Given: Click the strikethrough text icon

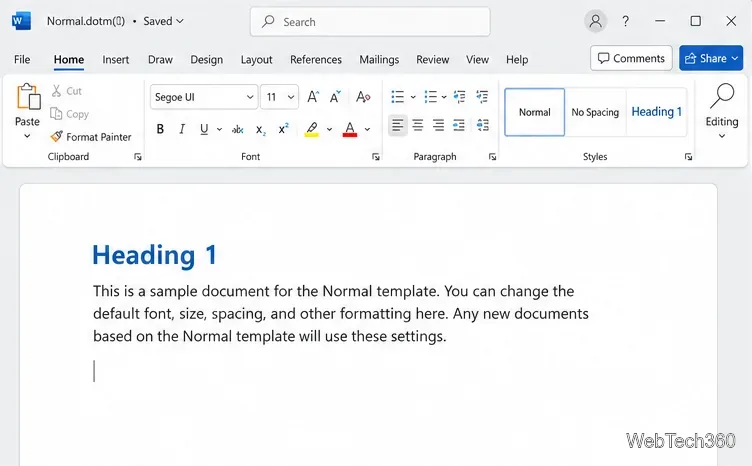Looking at the screenshot, I should (237, 129).
